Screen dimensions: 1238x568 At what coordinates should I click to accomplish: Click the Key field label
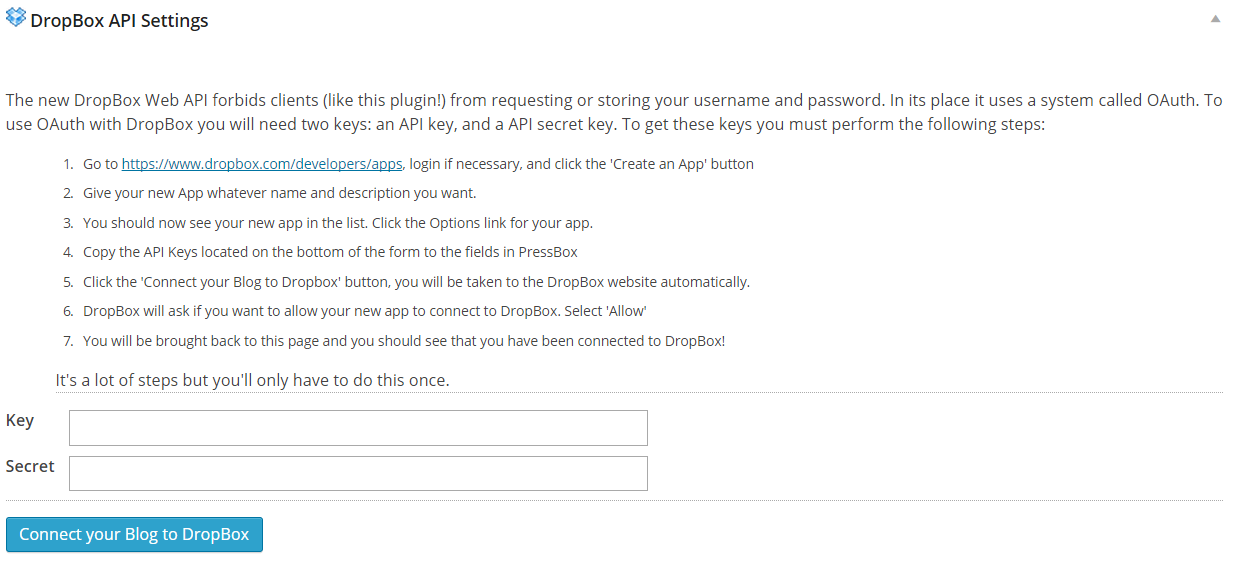point(20,421)
